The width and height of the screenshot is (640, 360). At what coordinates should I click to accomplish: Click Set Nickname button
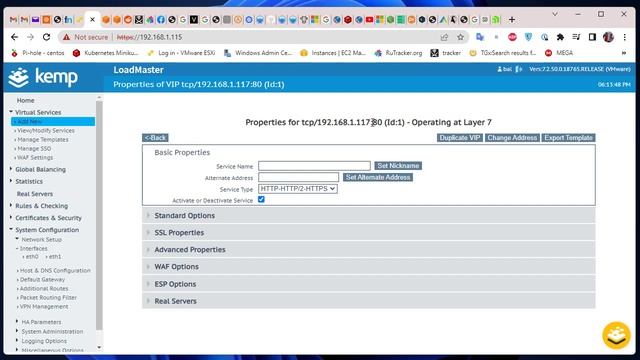tap(398, 166)
